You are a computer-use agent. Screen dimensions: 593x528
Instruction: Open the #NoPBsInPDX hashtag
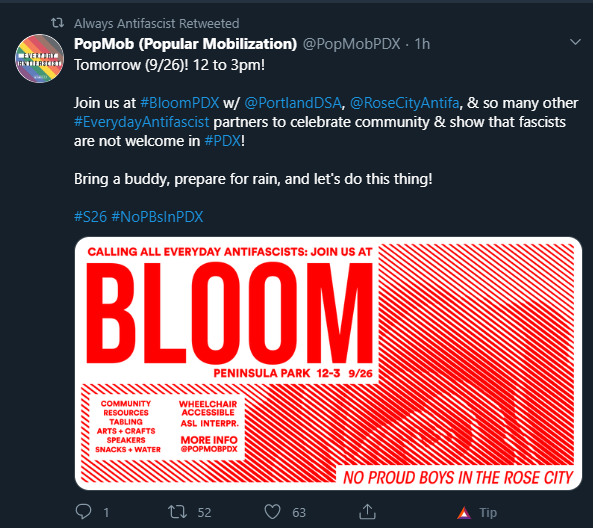pos(157,217)
